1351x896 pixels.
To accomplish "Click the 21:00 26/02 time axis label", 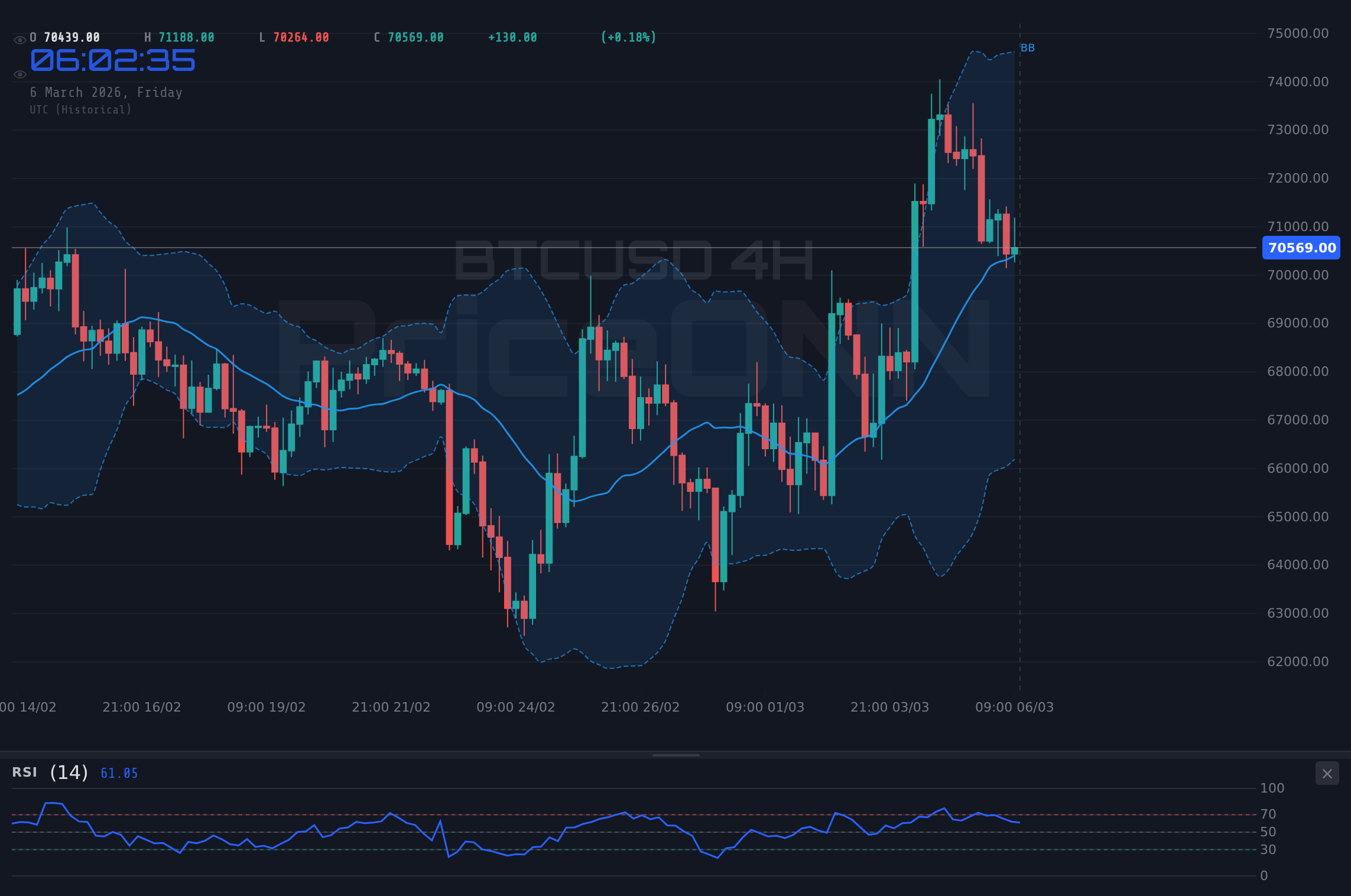I will tap(641, 707).
